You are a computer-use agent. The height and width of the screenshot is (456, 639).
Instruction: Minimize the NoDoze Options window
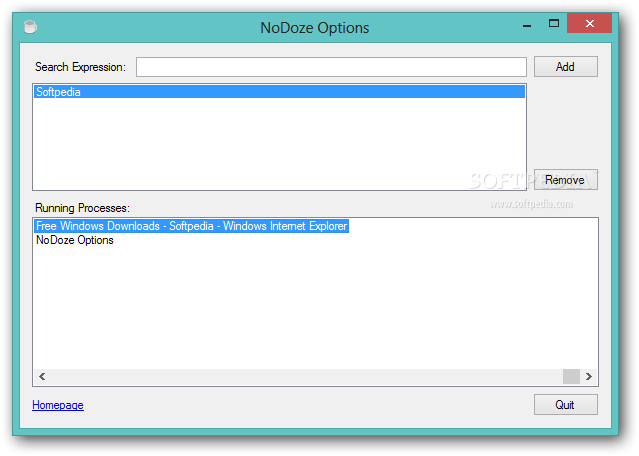pos(527,24)
